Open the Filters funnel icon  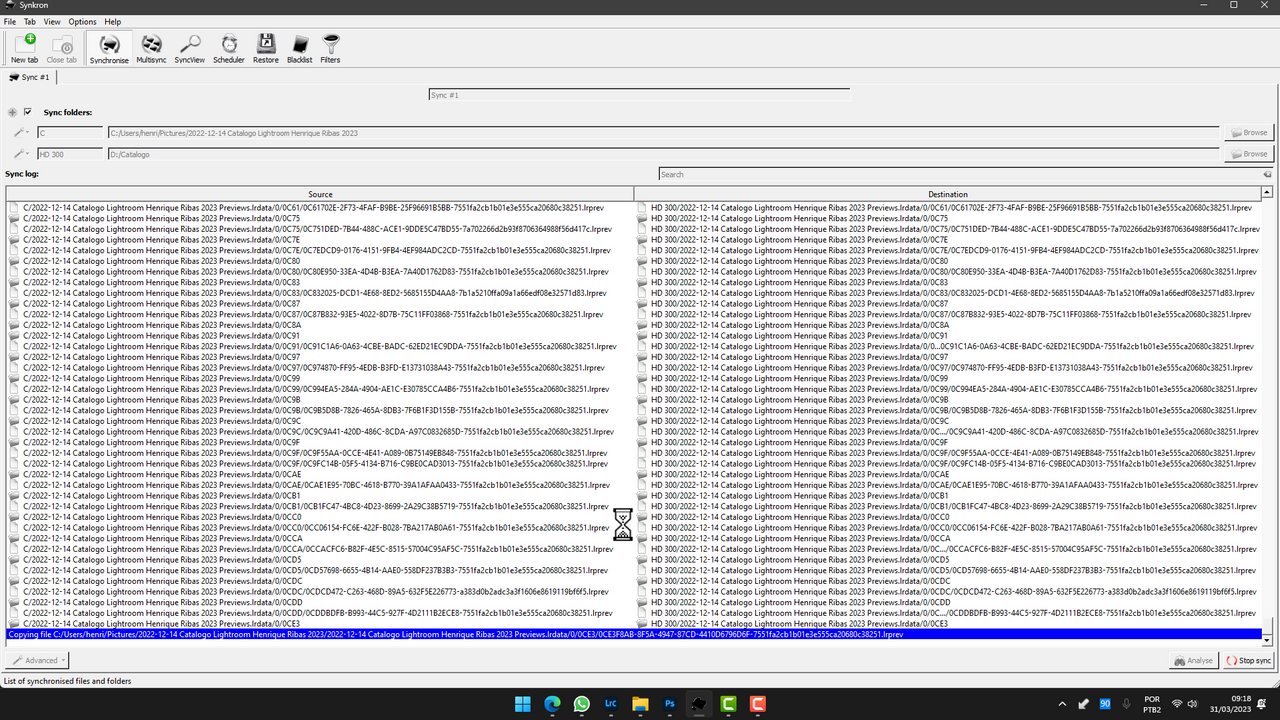click(330, 48)
